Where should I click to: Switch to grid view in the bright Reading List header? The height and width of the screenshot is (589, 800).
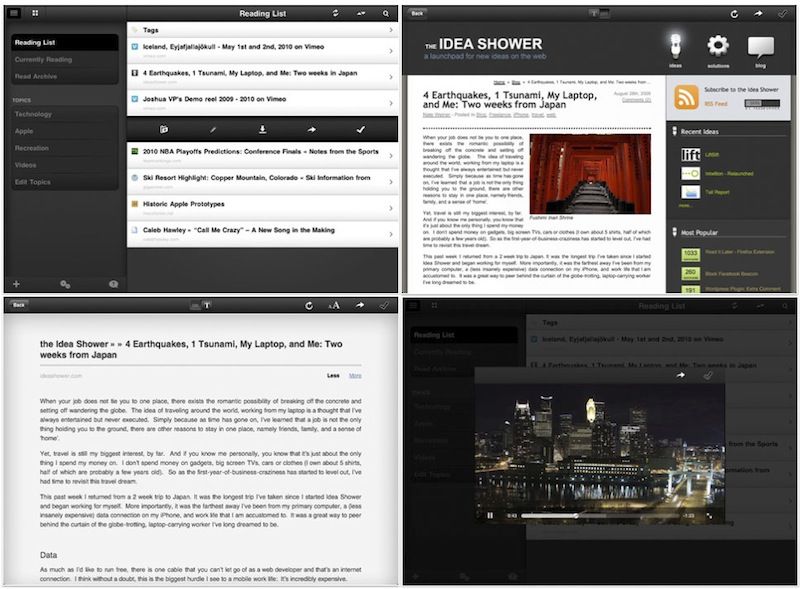pos(35,13)
